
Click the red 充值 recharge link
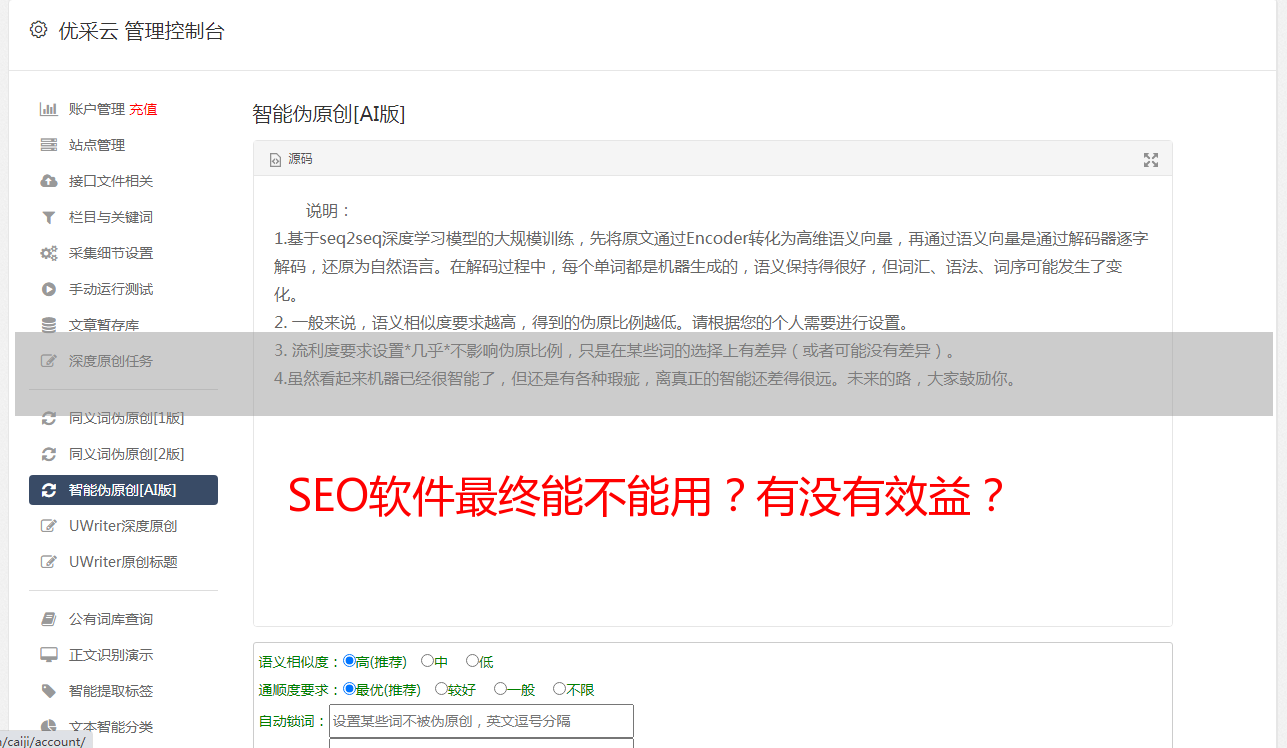143,109
